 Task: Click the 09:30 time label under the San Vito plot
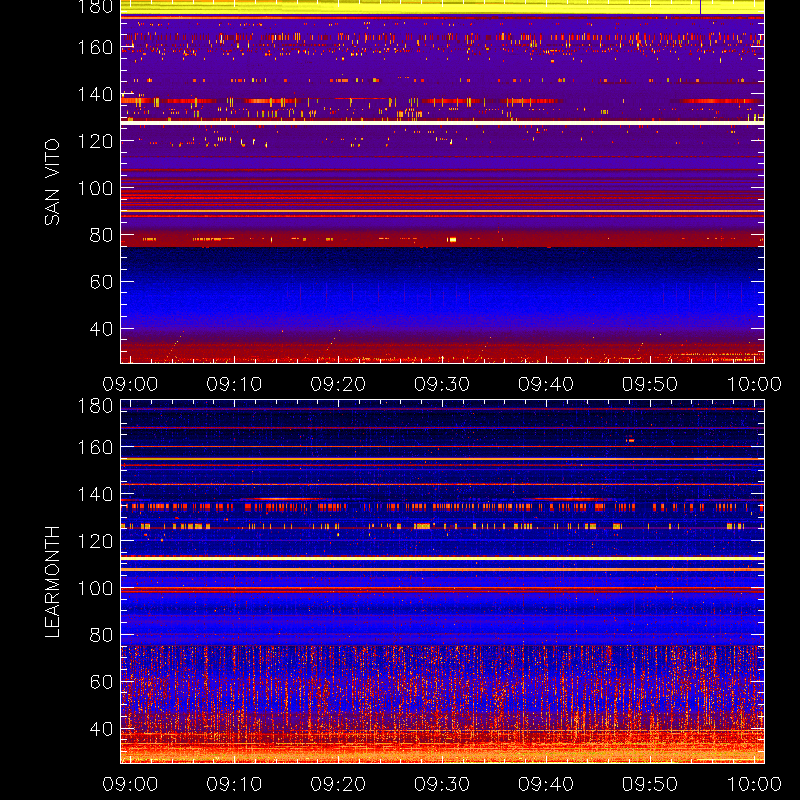(x=442, y=384)
